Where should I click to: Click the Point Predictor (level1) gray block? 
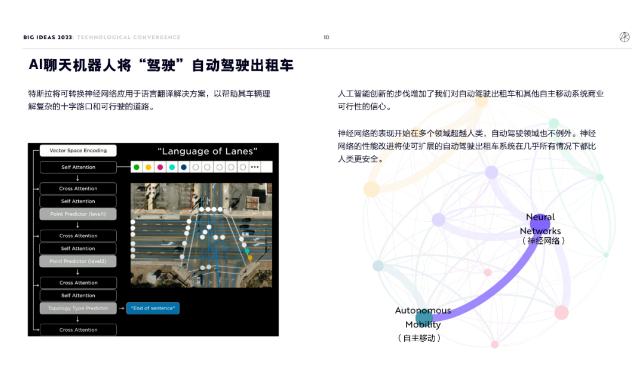(78, 214)
